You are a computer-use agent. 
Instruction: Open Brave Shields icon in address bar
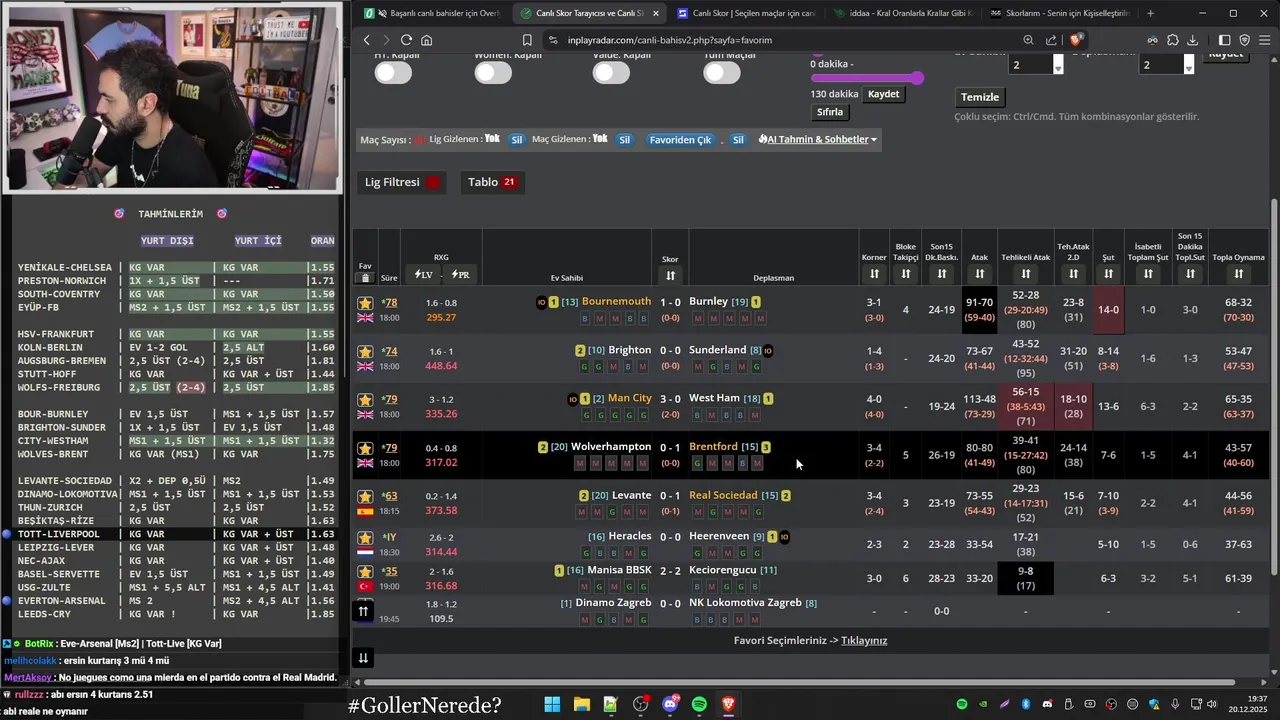(1076, 40)
